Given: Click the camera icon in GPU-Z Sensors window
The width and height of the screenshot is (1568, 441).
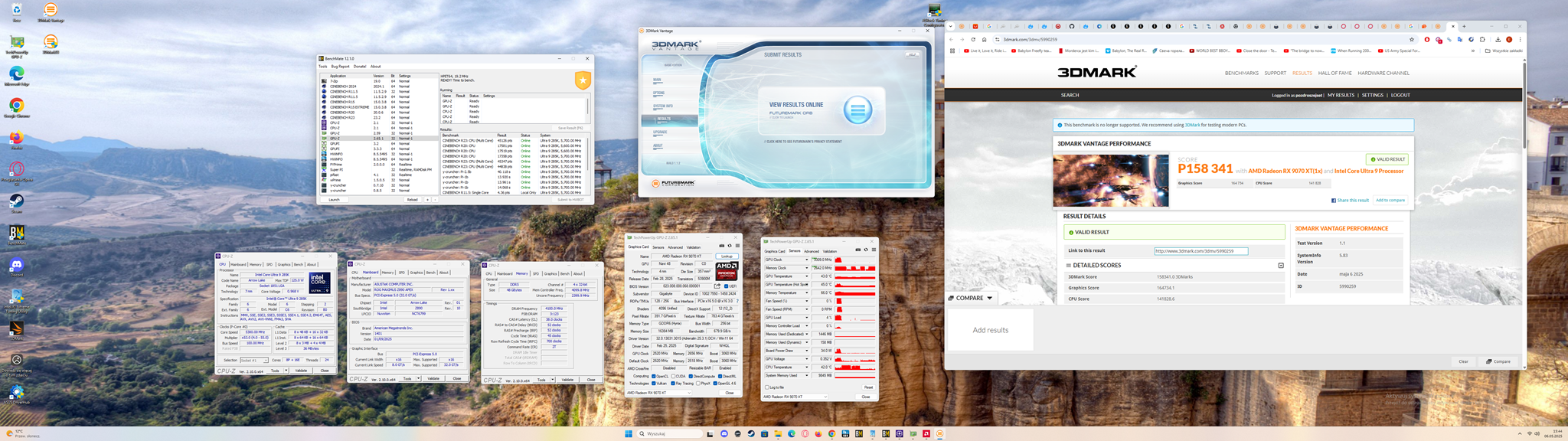Looking at the screenshot, I should (858, 250).
